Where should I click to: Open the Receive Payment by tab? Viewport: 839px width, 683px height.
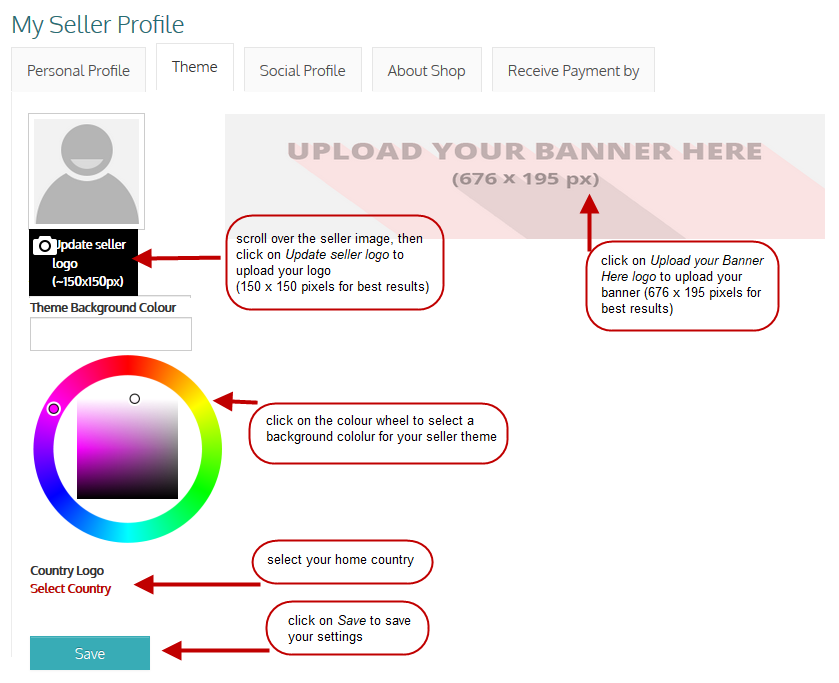coord(573,71)
